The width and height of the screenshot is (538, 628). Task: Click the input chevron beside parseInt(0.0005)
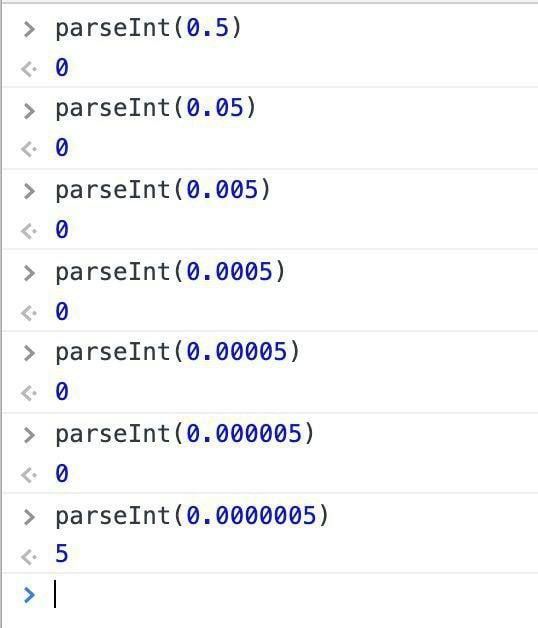29,274
